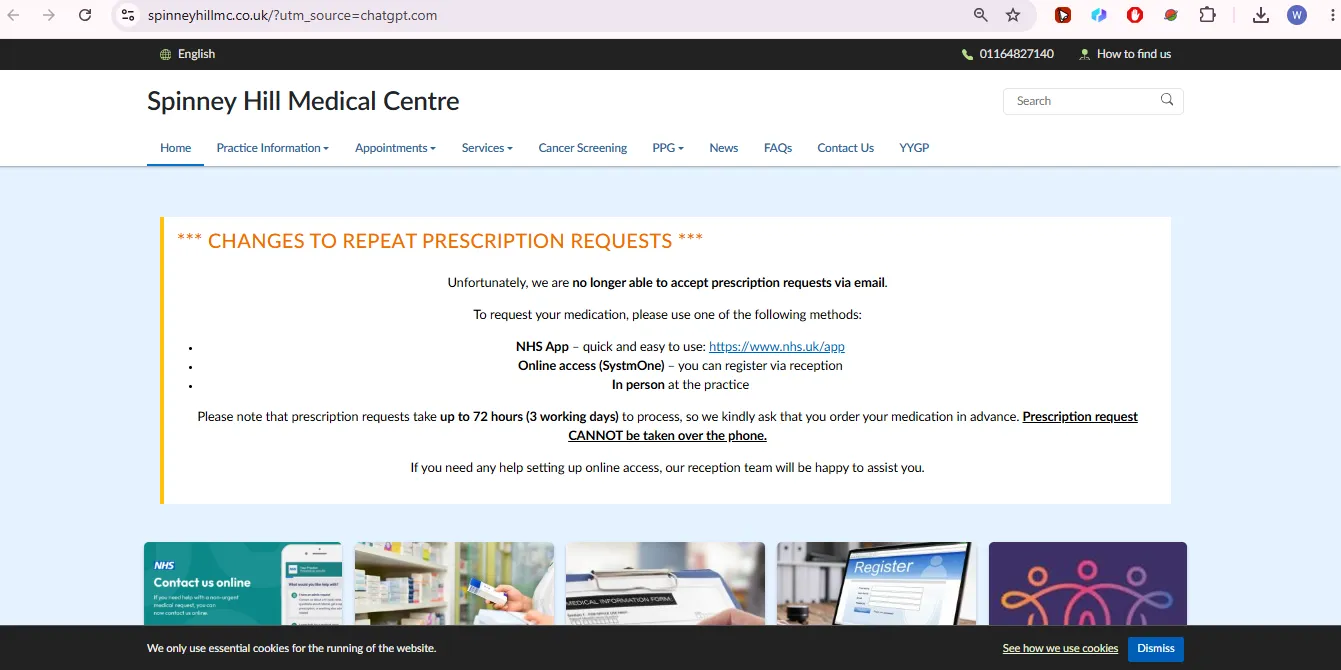Go back using the browser back arrow

(13, 15)
